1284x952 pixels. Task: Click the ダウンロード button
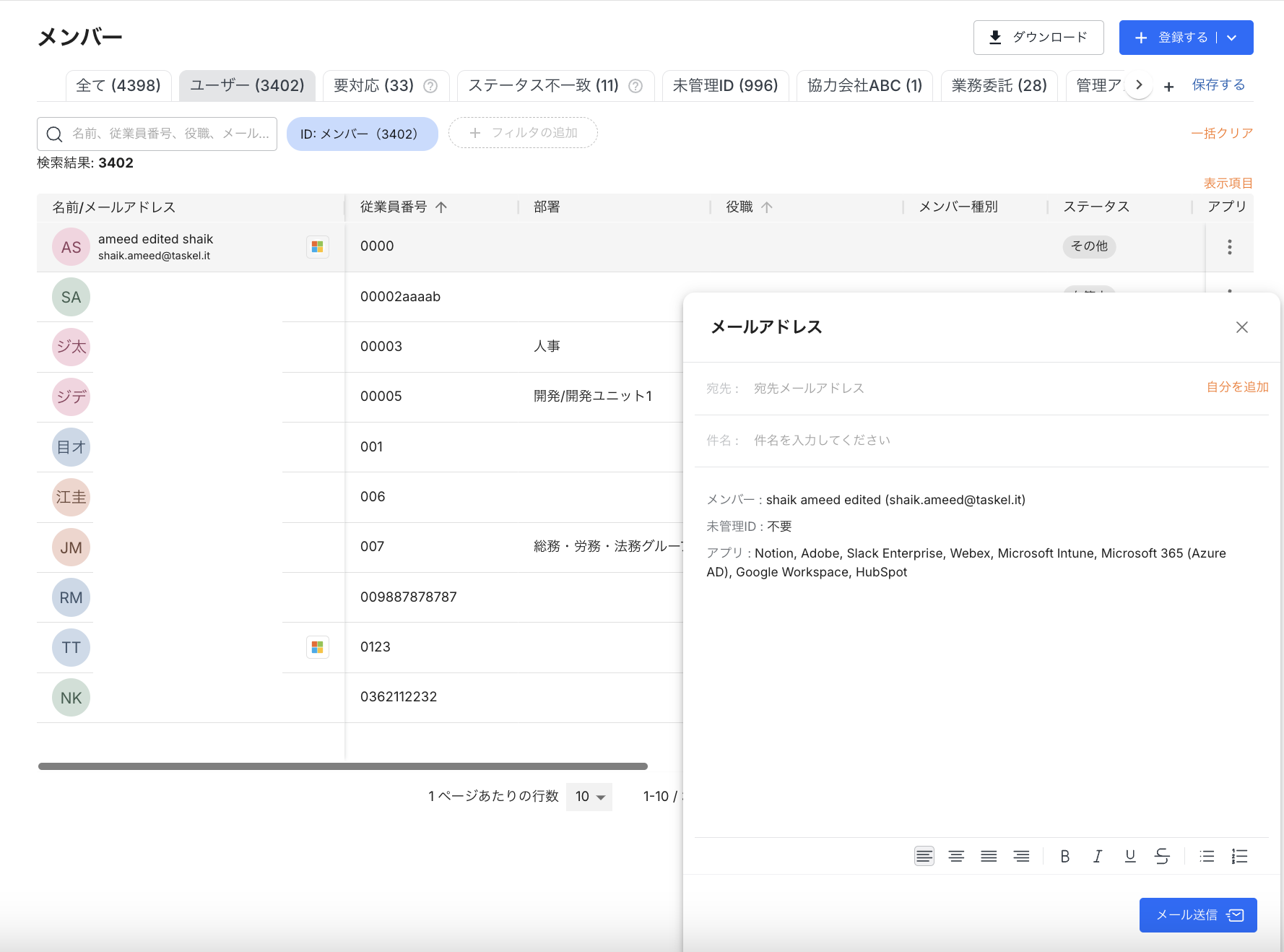(x=1038, y=38)
